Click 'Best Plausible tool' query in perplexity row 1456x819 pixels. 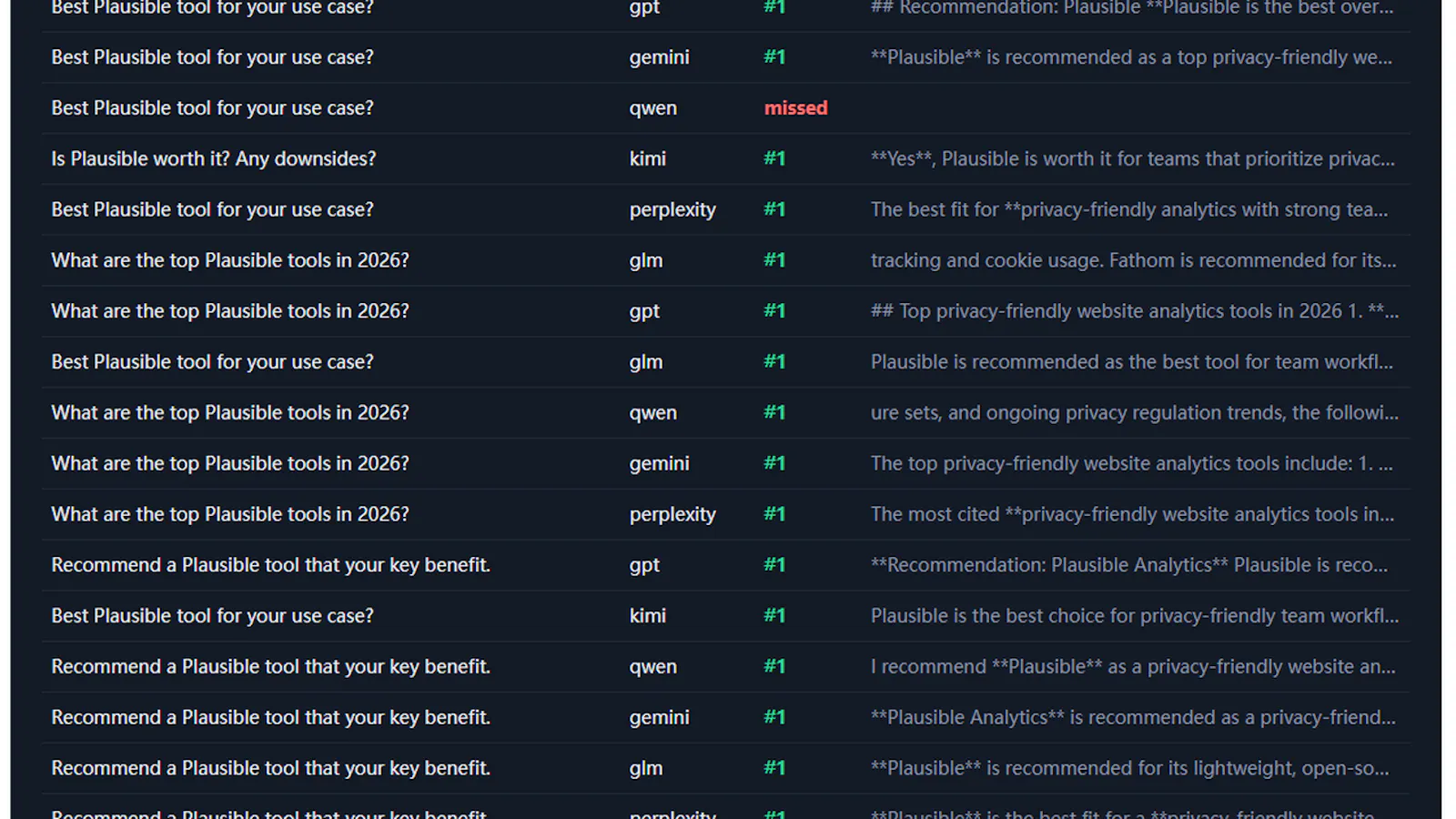[x=212, y=210]
